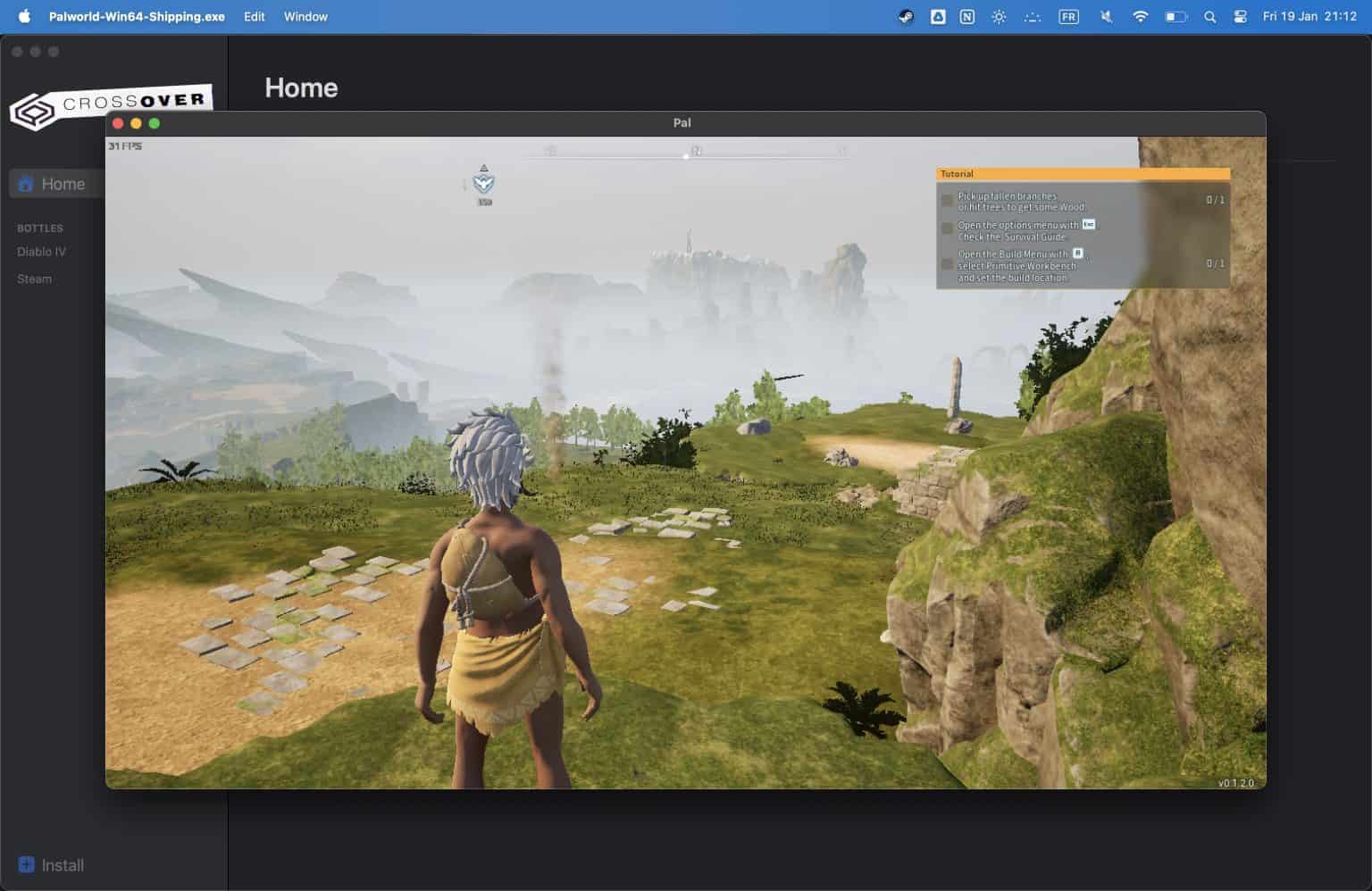Open Control Center from menu bar

click(x=1240, y=16)
